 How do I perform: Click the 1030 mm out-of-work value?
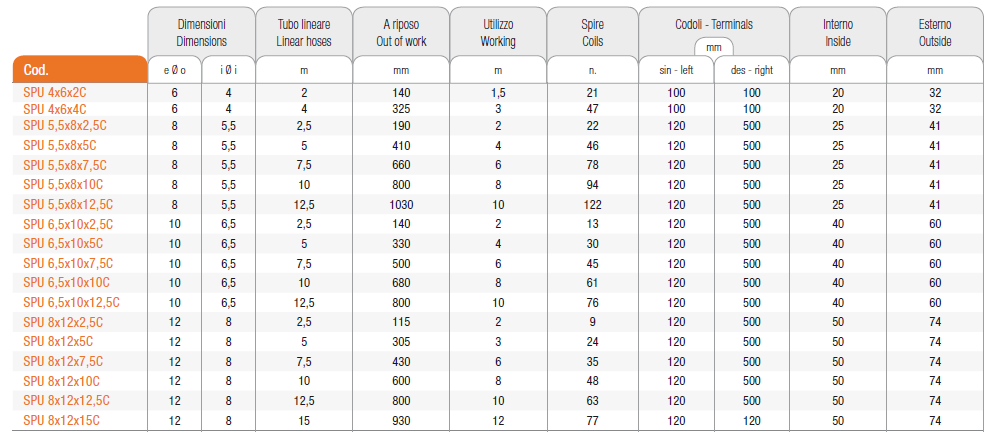tap(403, 204)
